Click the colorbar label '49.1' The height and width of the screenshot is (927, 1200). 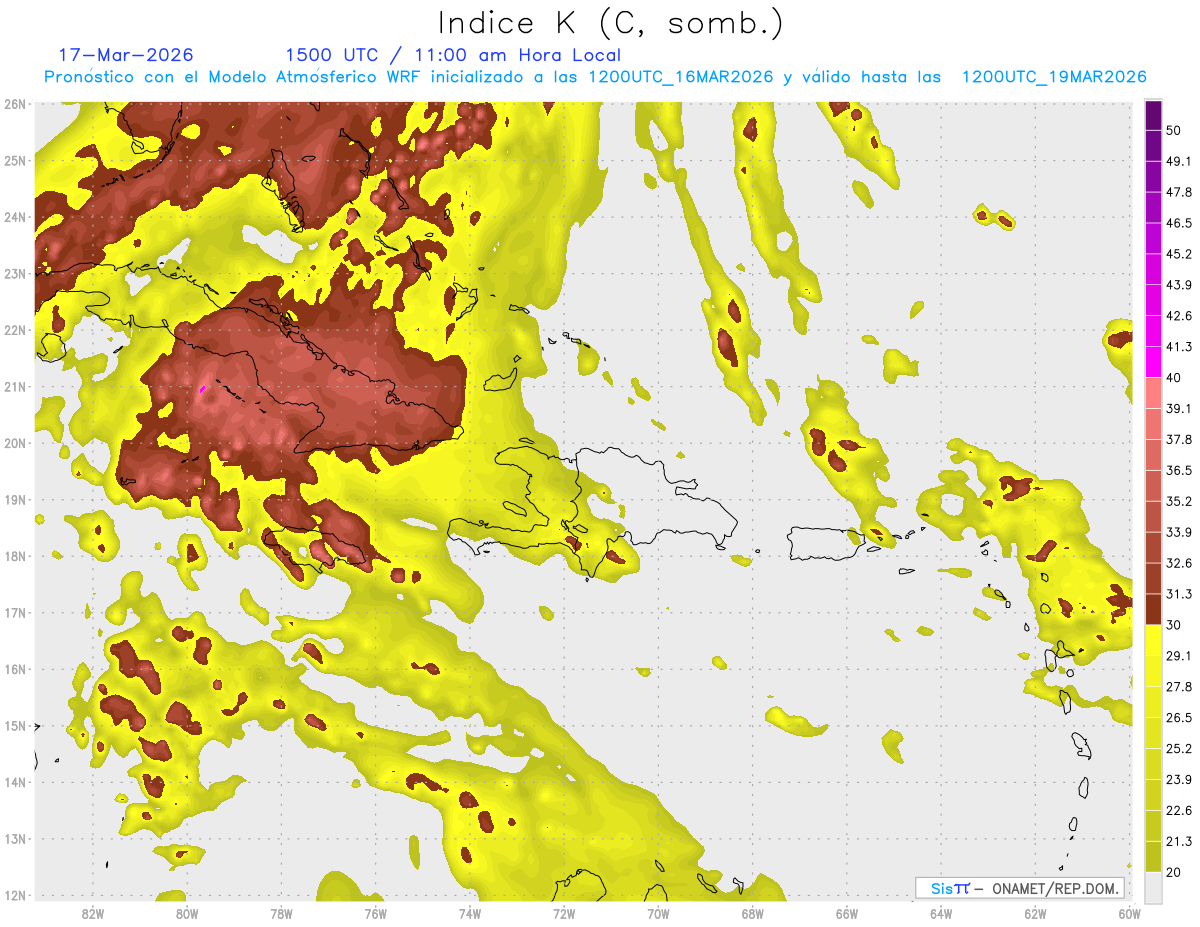tap(1179, 162)
